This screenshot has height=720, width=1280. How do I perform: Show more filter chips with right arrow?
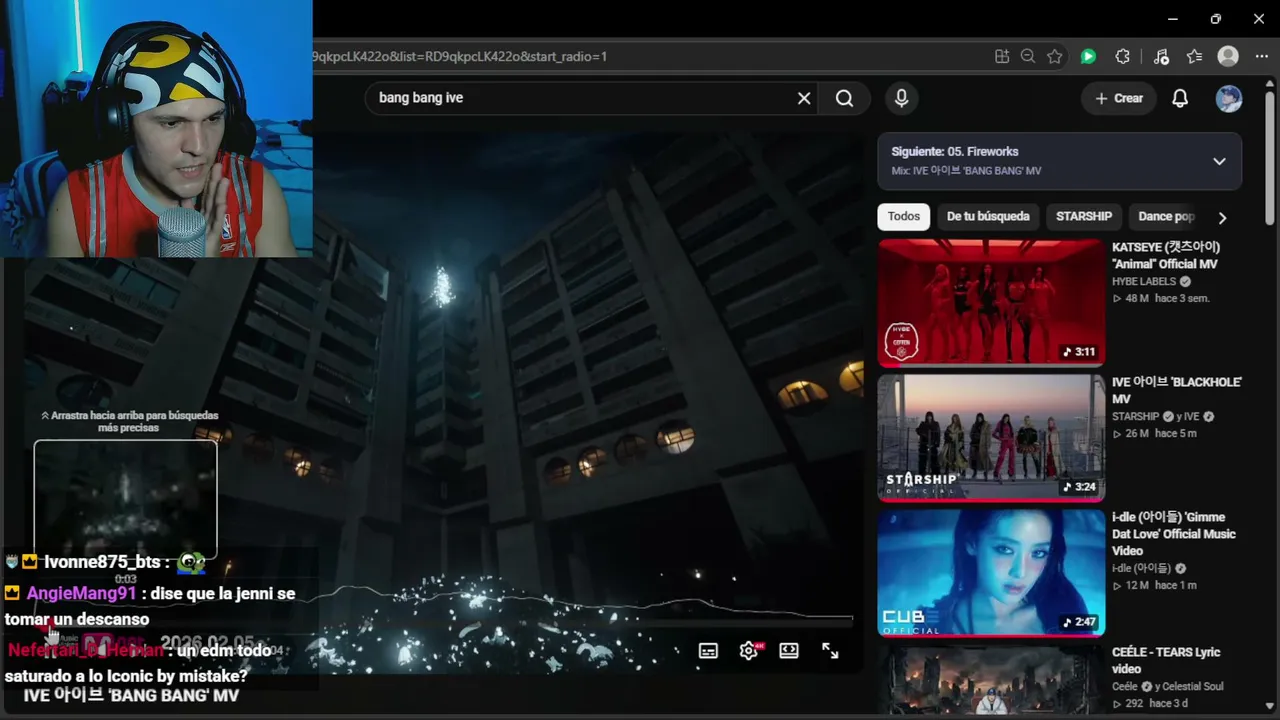(x=1222, y=217)
